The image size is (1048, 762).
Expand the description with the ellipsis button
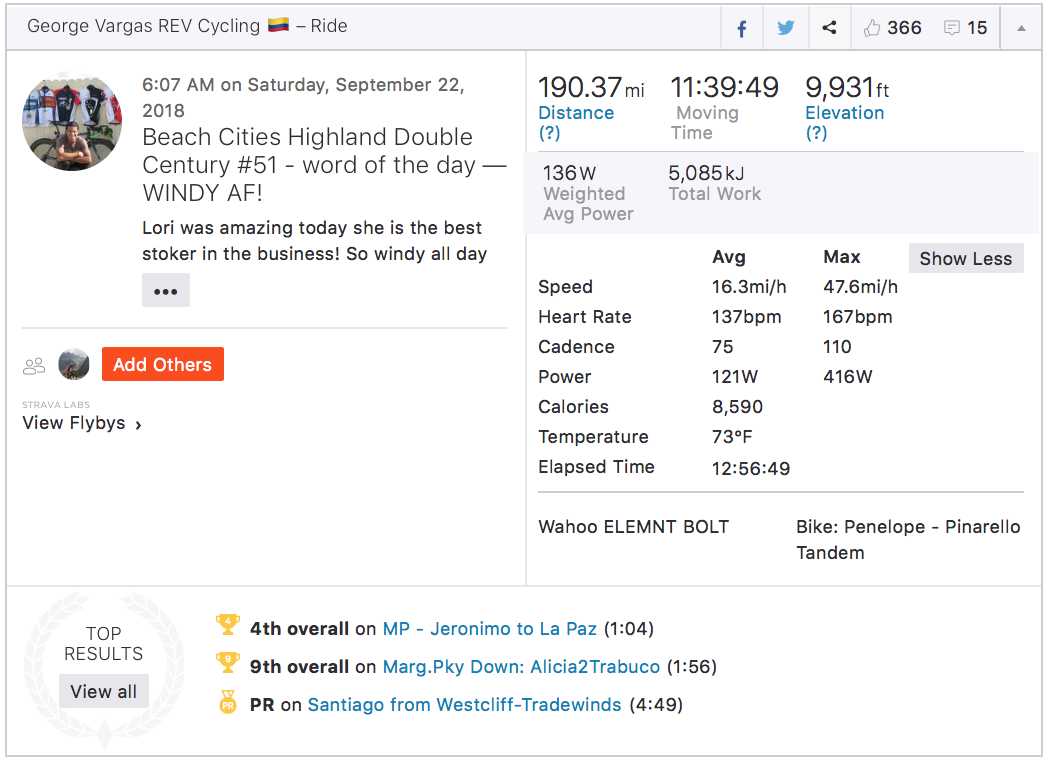tap(166, 291)
